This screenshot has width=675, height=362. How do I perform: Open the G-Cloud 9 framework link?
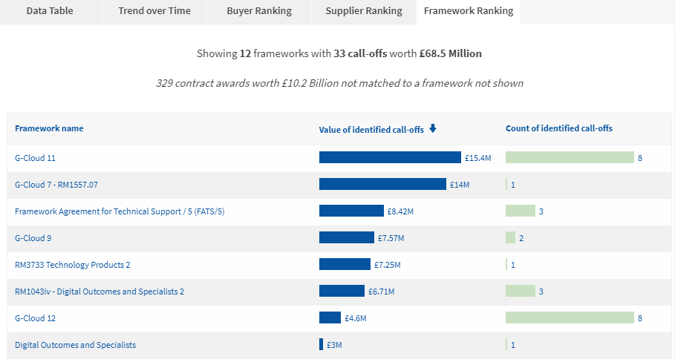33,238
